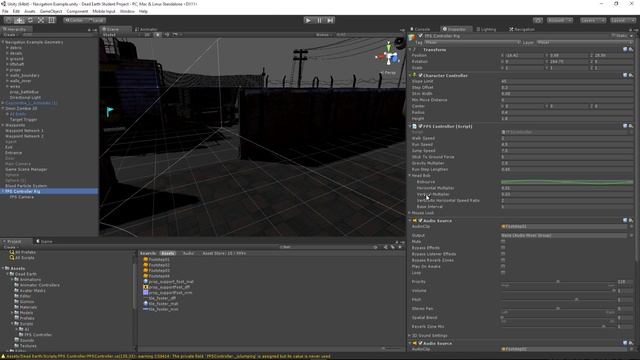
Task: Open the Assets menu
Action: click(x=30, y=11)
